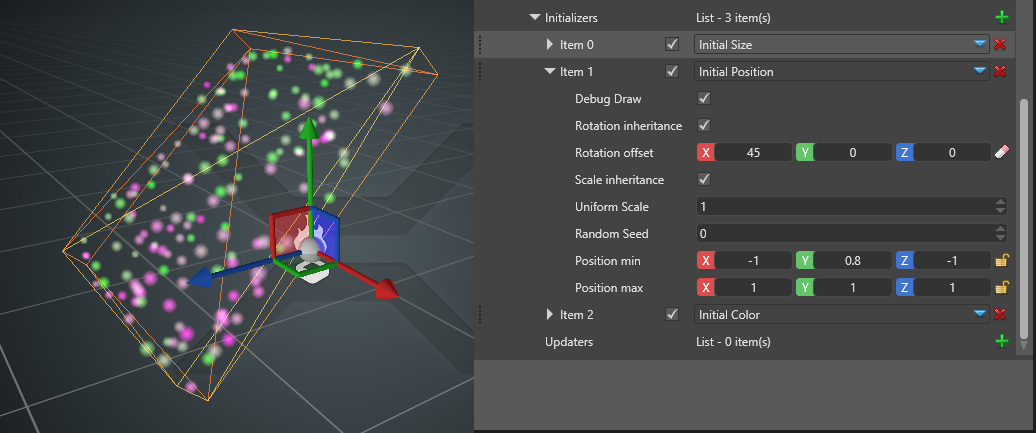Delete the Initial Position initializer
The height and width of the screenshot is (433, 1036).
(x=999, y=71)
